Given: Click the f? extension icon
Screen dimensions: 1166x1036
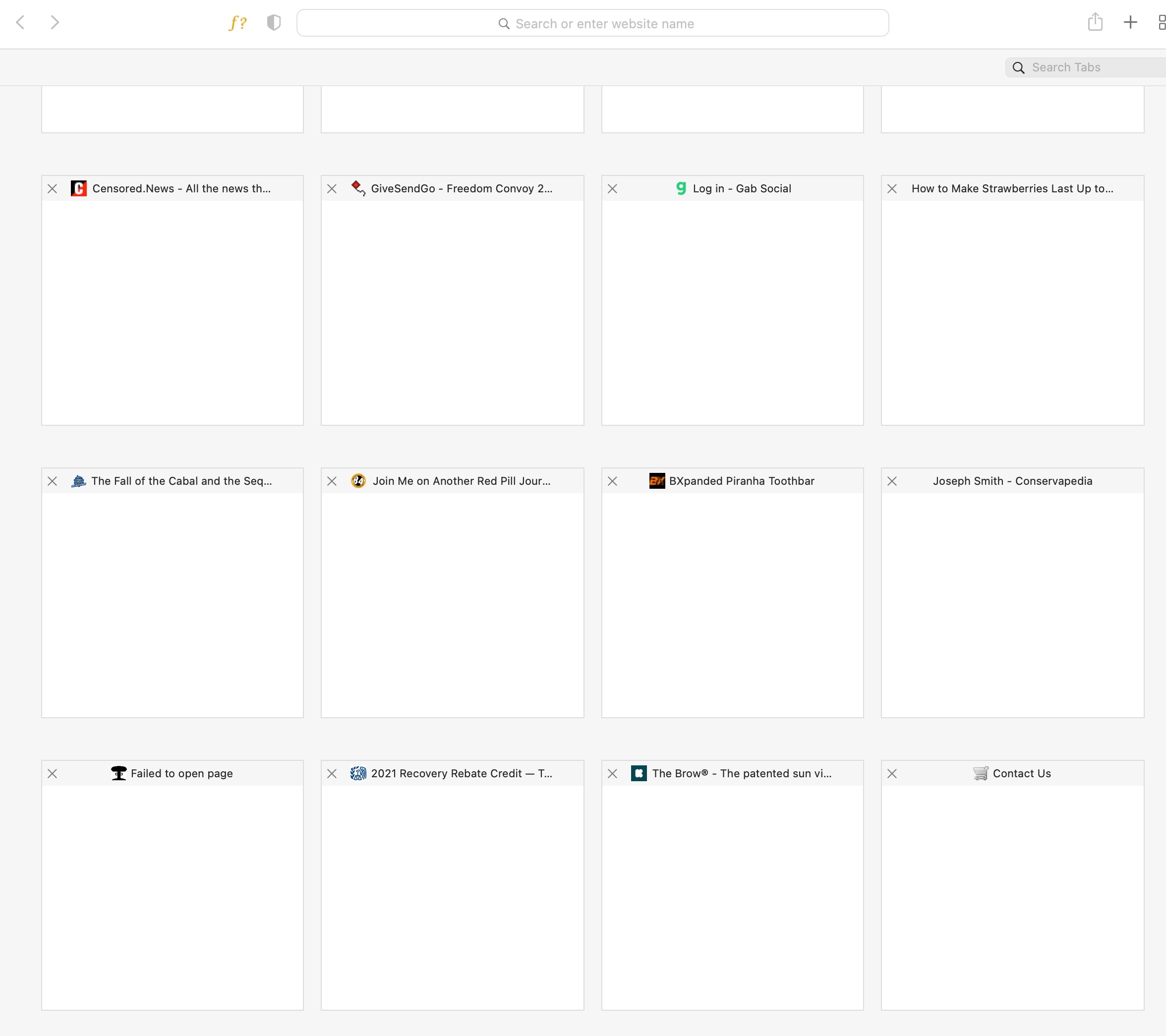Looking at the screenshot, I should pos(237,23).
